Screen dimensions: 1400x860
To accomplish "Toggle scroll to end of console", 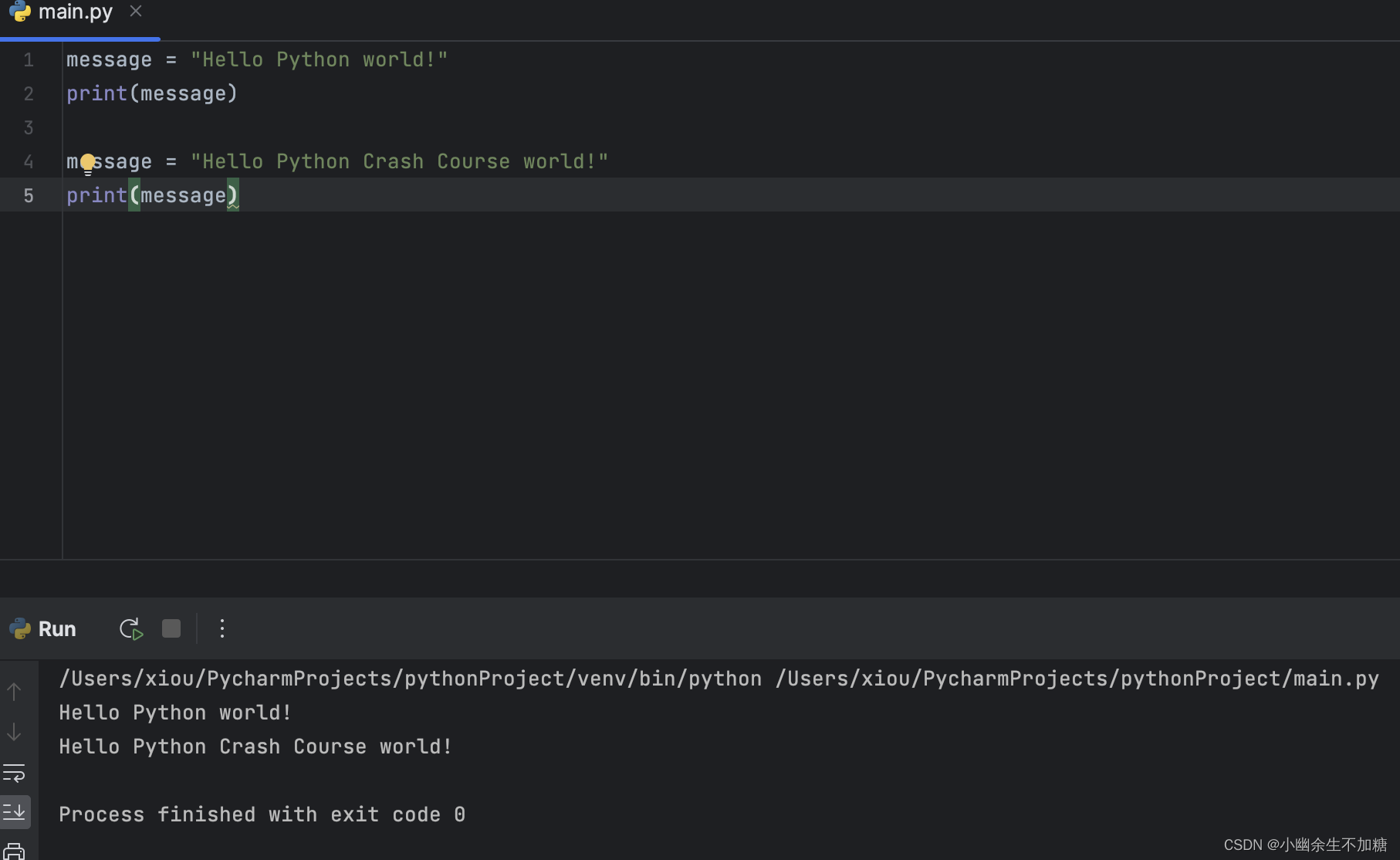I will [15, 812].
